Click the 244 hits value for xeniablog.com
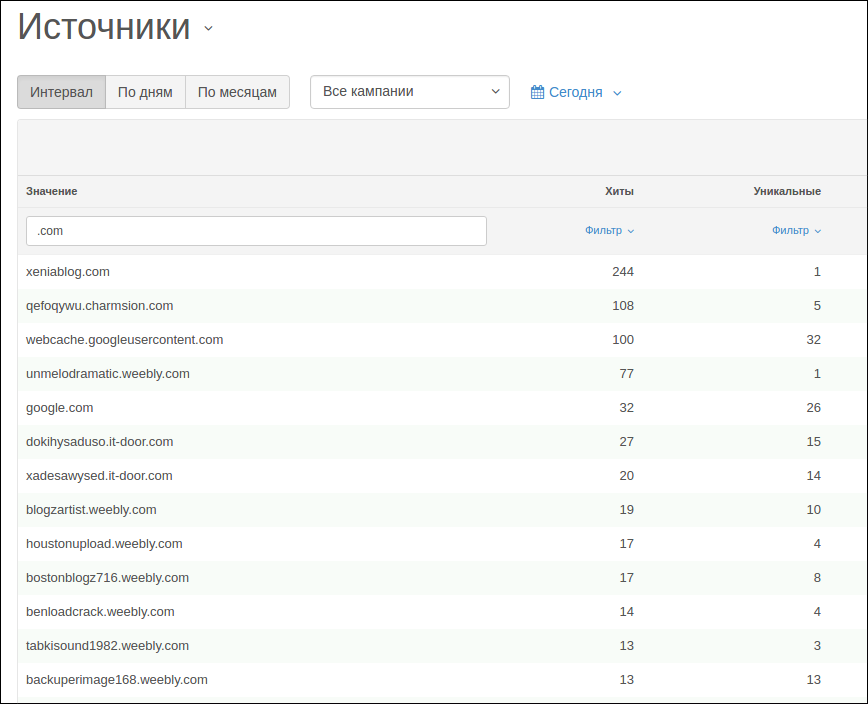 pos(623,272)
